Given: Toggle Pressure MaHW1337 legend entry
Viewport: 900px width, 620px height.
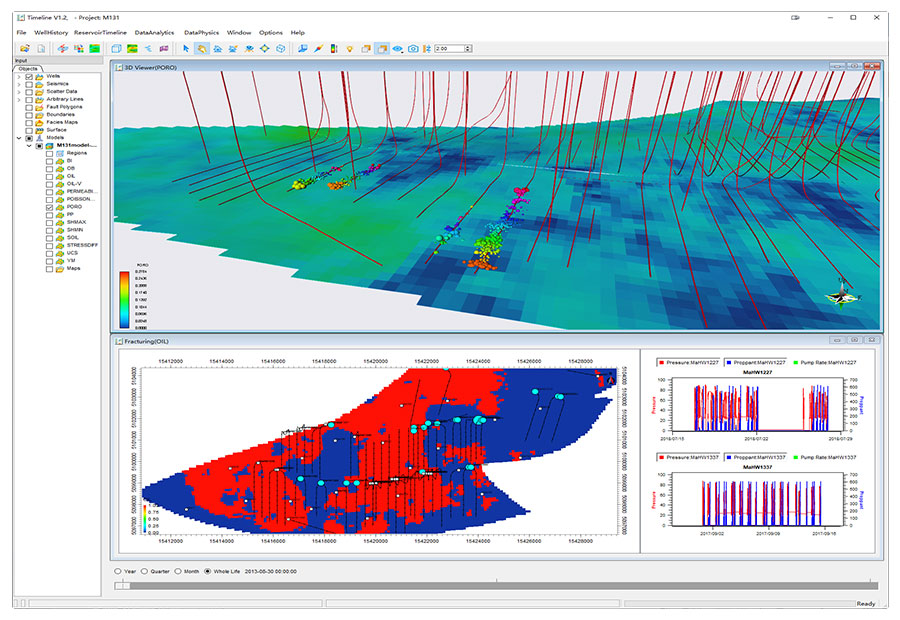Looking at the screenshot, I should pyautogui.click(x=688, y=458).
